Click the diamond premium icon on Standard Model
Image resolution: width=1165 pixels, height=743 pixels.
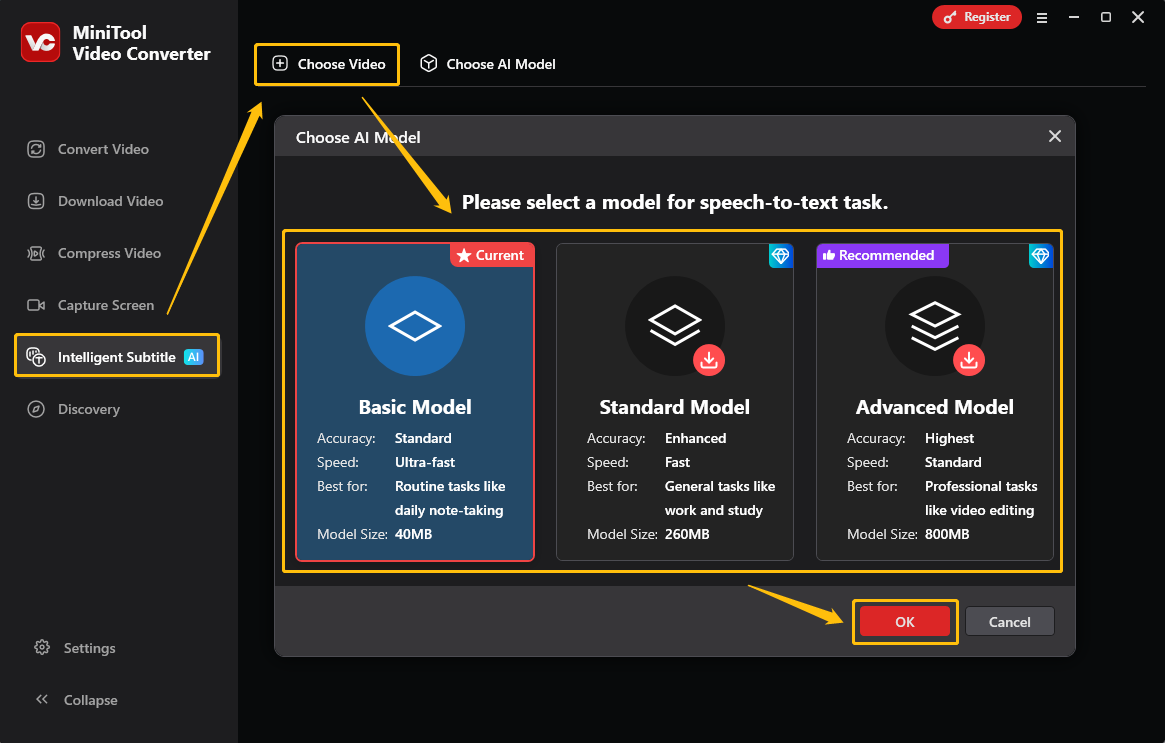click(x=781, y=256)
